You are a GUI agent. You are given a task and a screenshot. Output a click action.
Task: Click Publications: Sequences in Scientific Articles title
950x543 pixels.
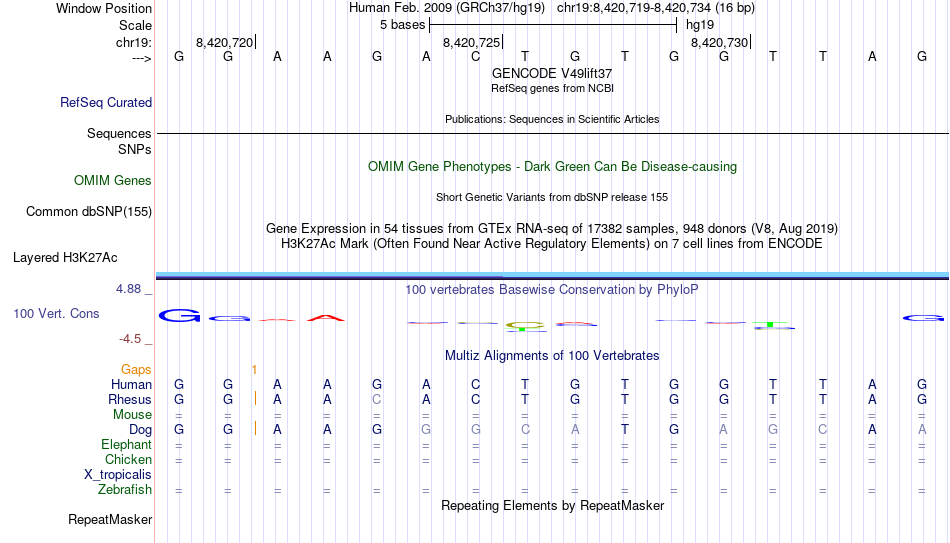click(552, 119)
